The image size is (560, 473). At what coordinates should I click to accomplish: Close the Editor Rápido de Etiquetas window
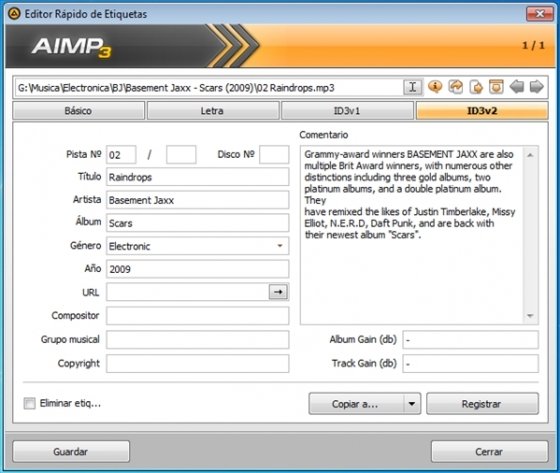pos(539,14)
